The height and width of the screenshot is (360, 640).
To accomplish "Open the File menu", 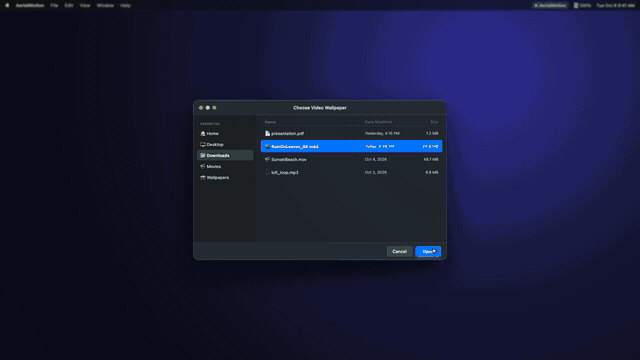I will point(54,5).
